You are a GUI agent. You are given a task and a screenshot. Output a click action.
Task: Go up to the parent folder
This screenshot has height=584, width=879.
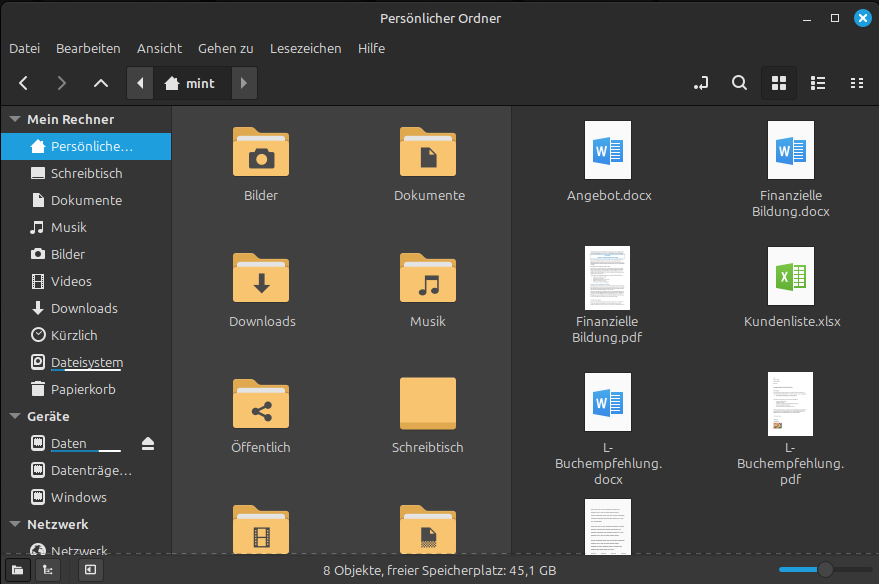coord(100,83)
